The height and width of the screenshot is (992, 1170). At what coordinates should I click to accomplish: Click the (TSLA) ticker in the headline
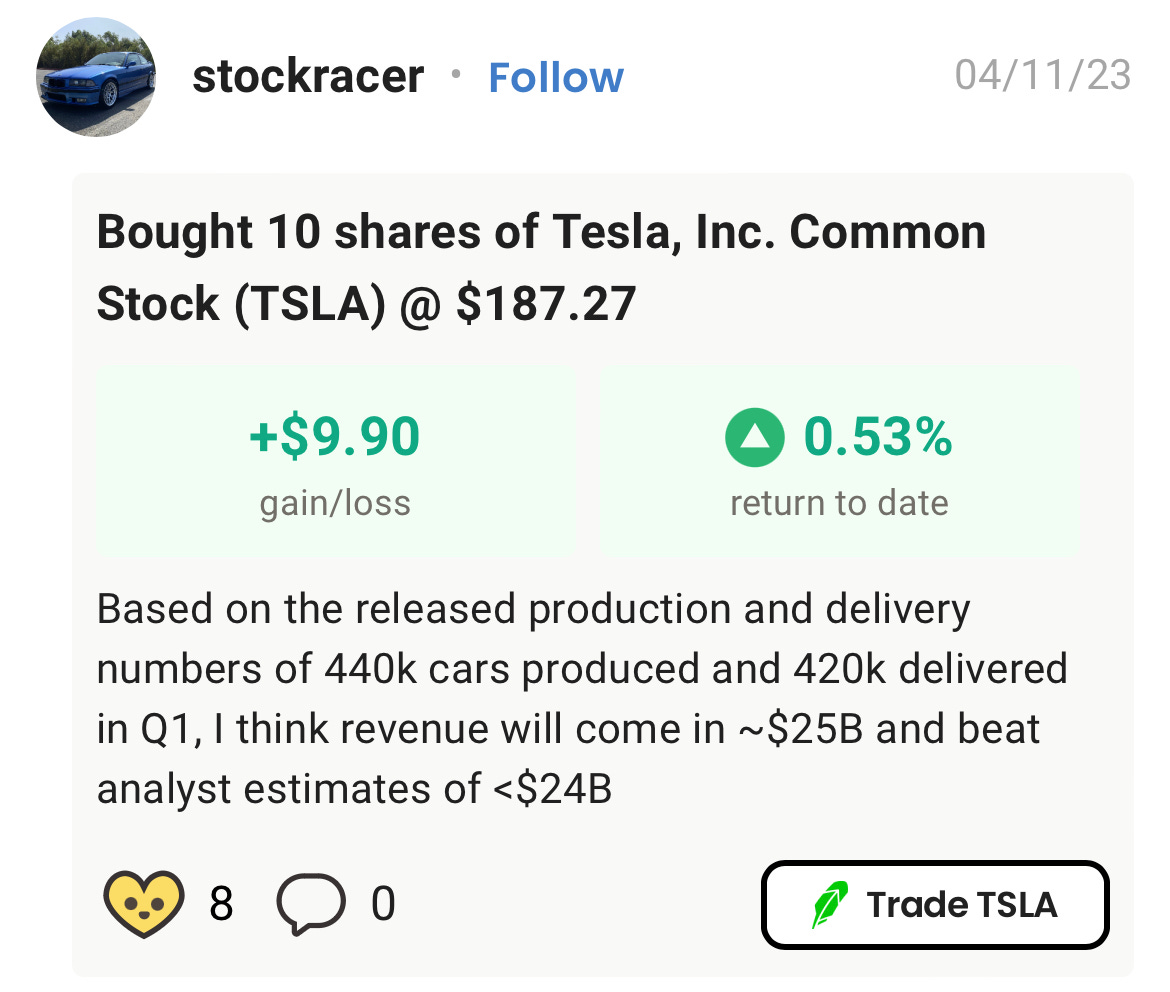coord(310,304)
